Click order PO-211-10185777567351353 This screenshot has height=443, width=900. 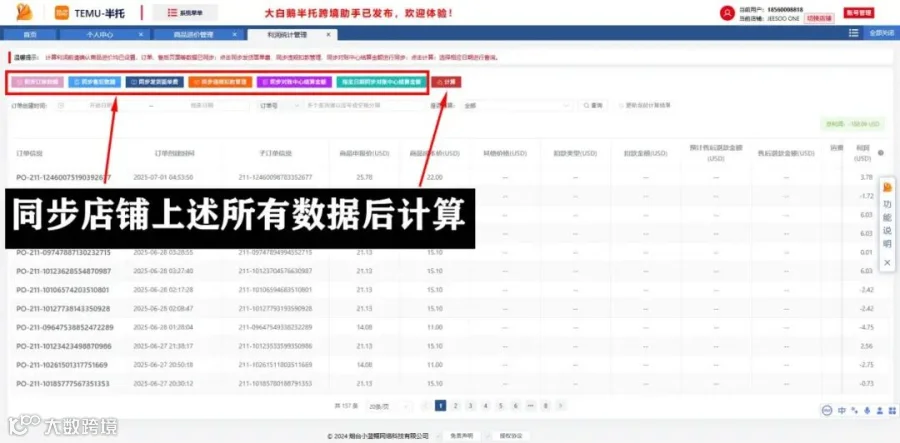(x=63, y=383)
